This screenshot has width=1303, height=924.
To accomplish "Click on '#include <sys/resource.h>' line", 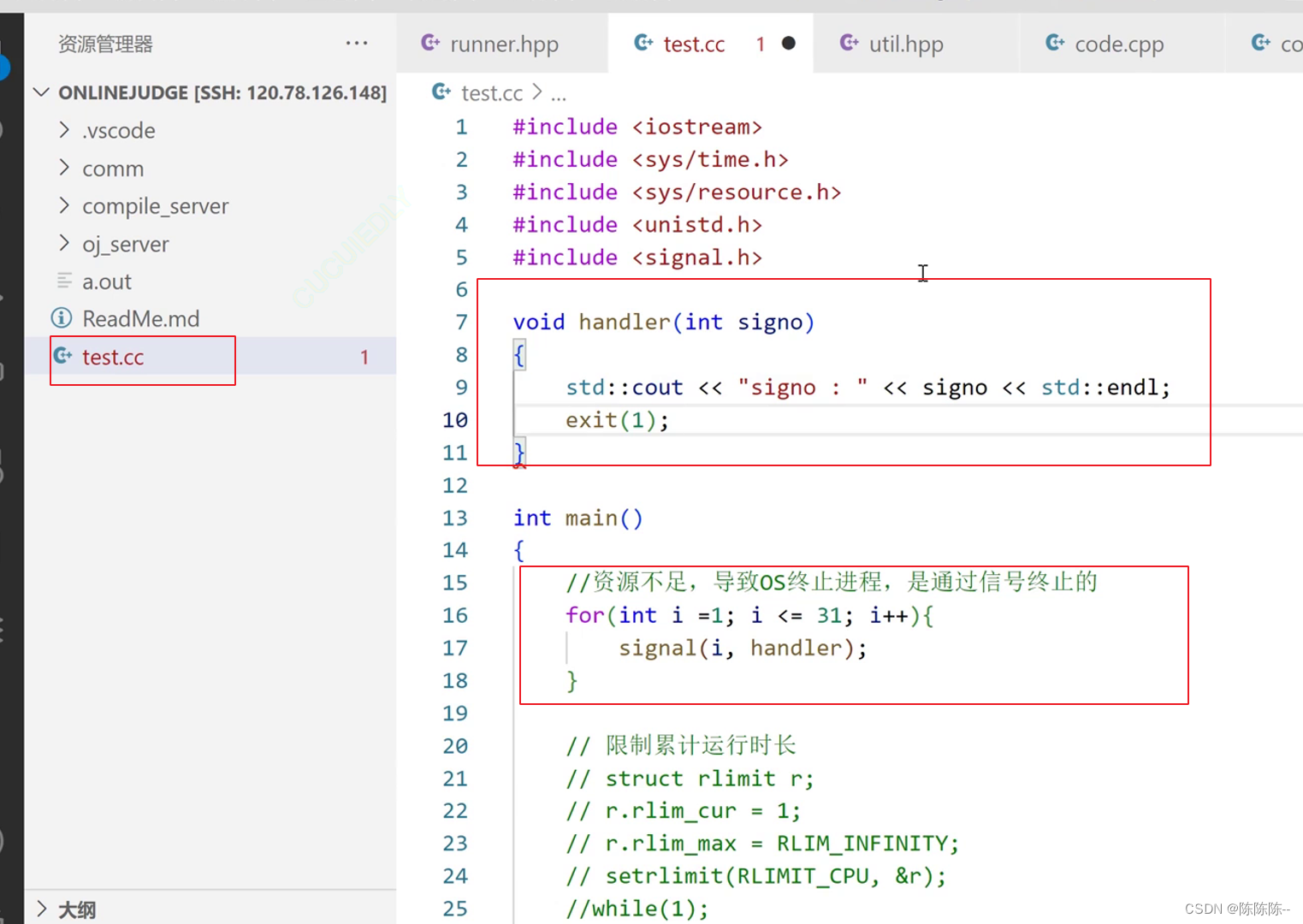I will pos(677,192).
